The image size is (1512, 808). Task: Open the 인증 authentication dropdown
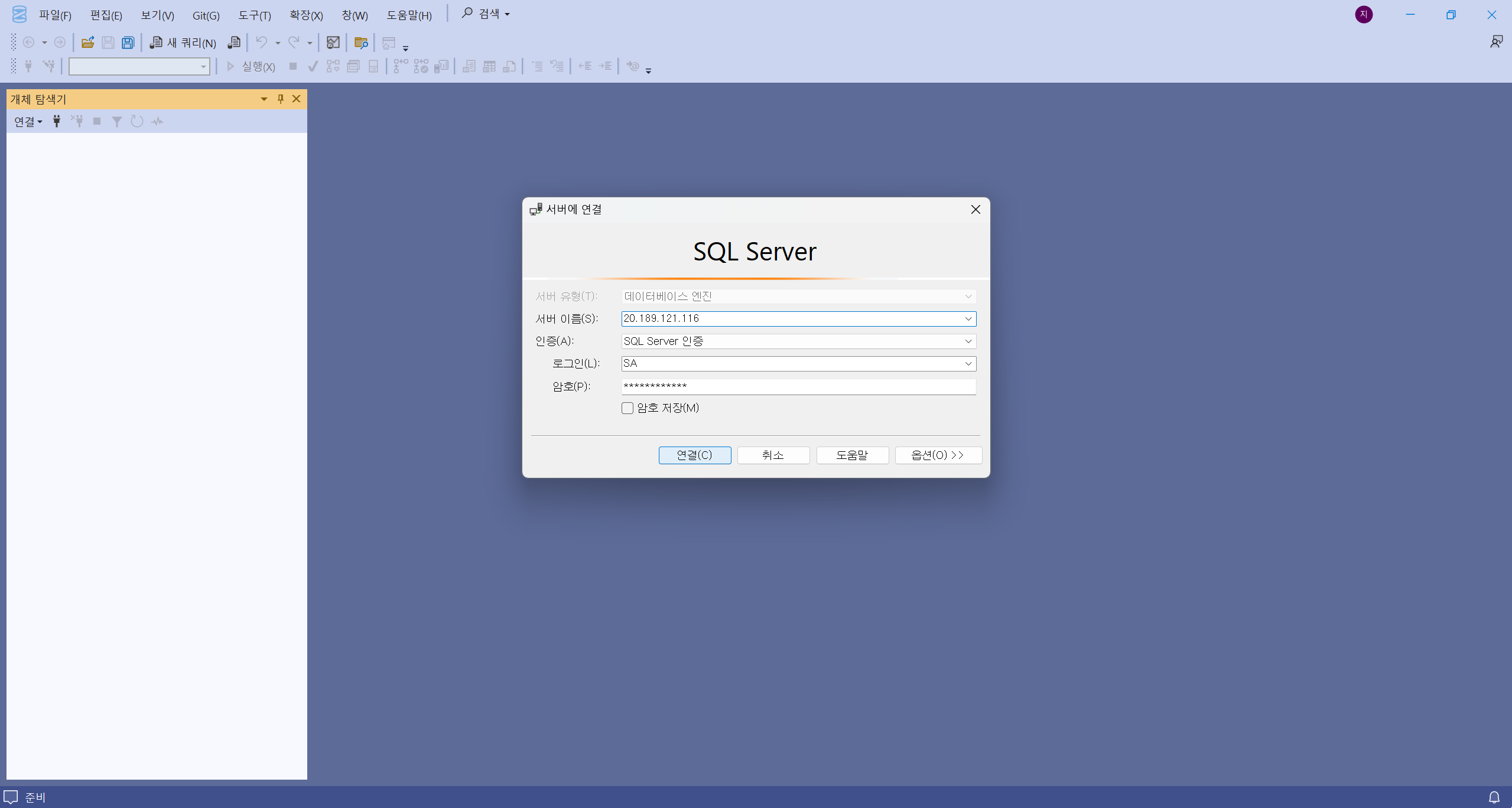pyautogui.click(x=968, y=341)
